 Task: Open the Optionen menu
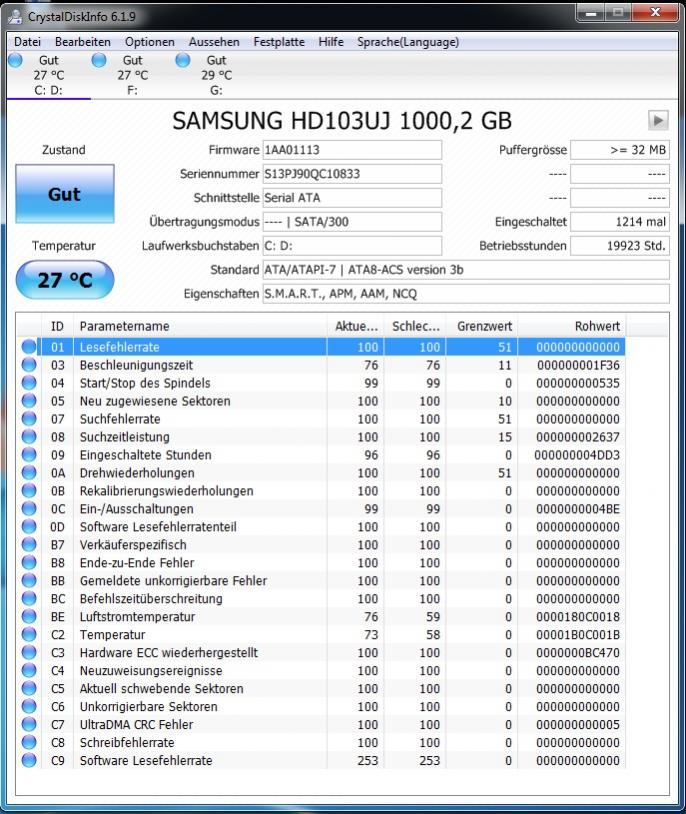[x=150, y=42]
